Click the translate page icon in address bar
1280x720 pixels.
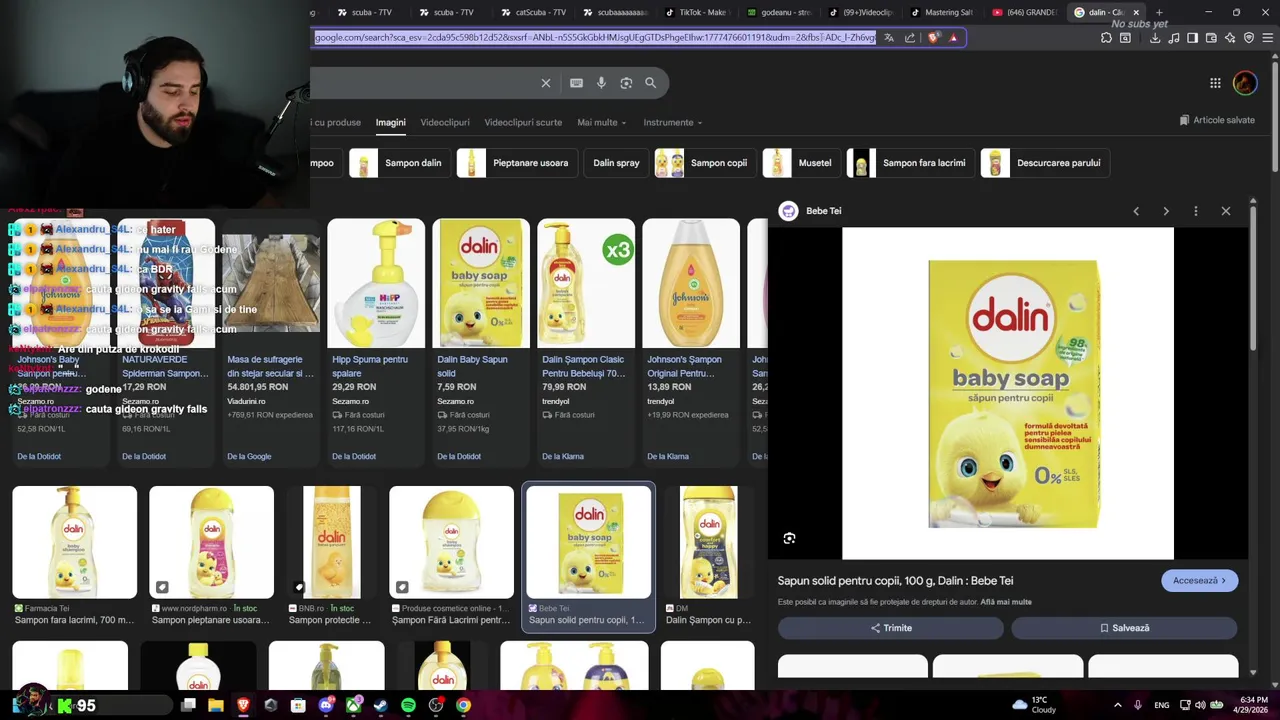coord(889,38)
